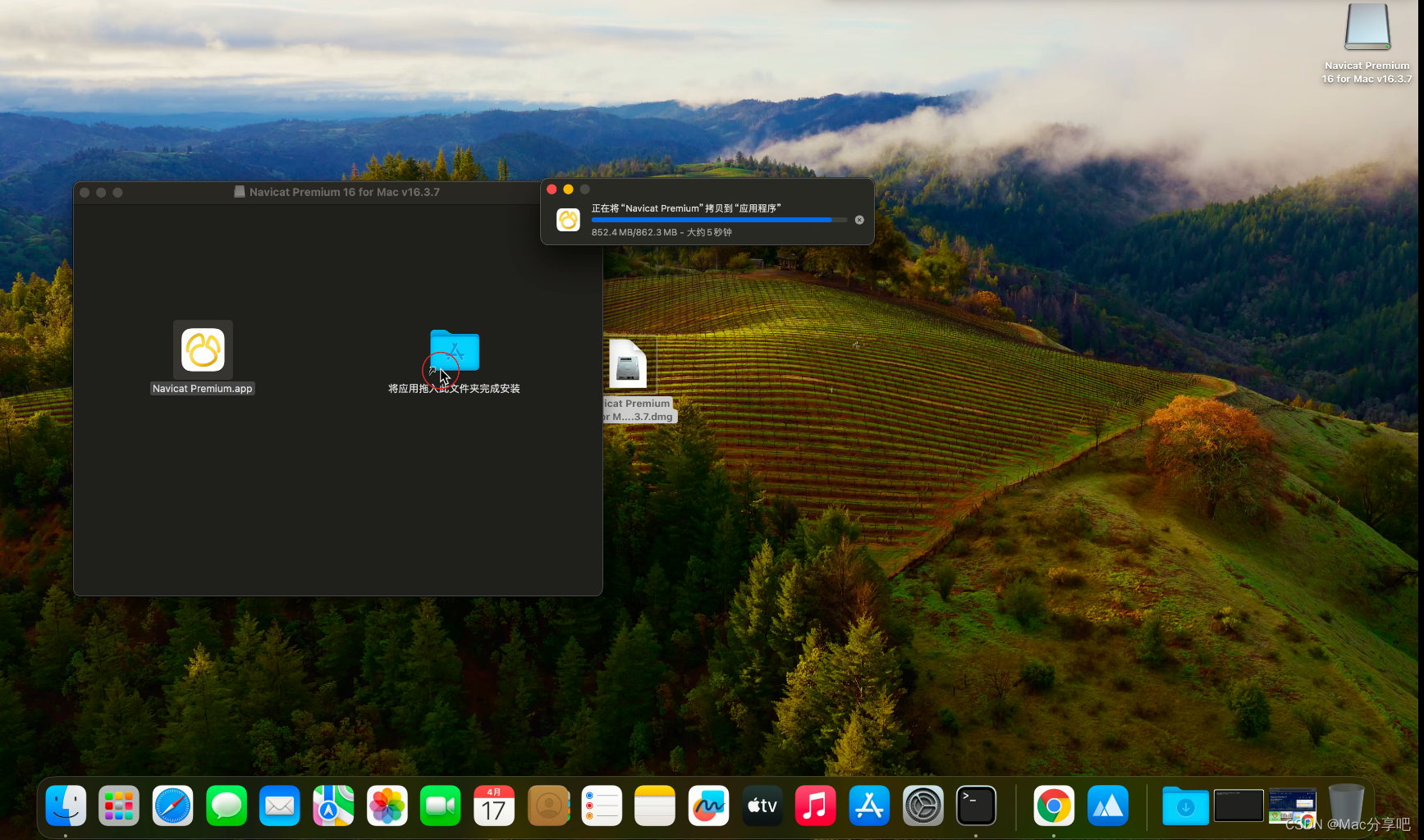The image size is (1424, 840).
Task: Click the copy progress bar
Action: coord(719,220)
